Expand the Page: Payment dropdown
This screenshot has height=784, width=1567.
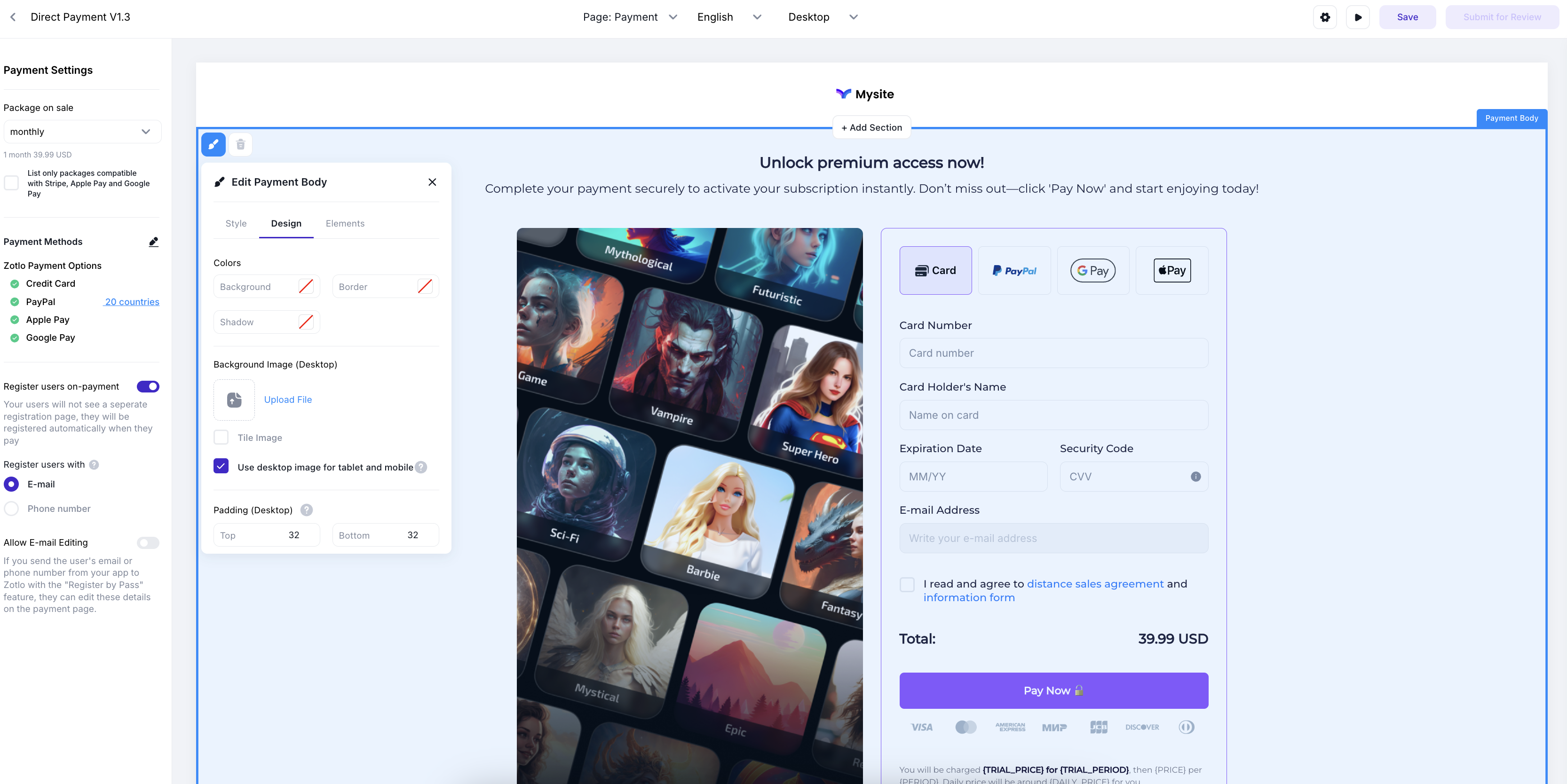coord(630,17)
